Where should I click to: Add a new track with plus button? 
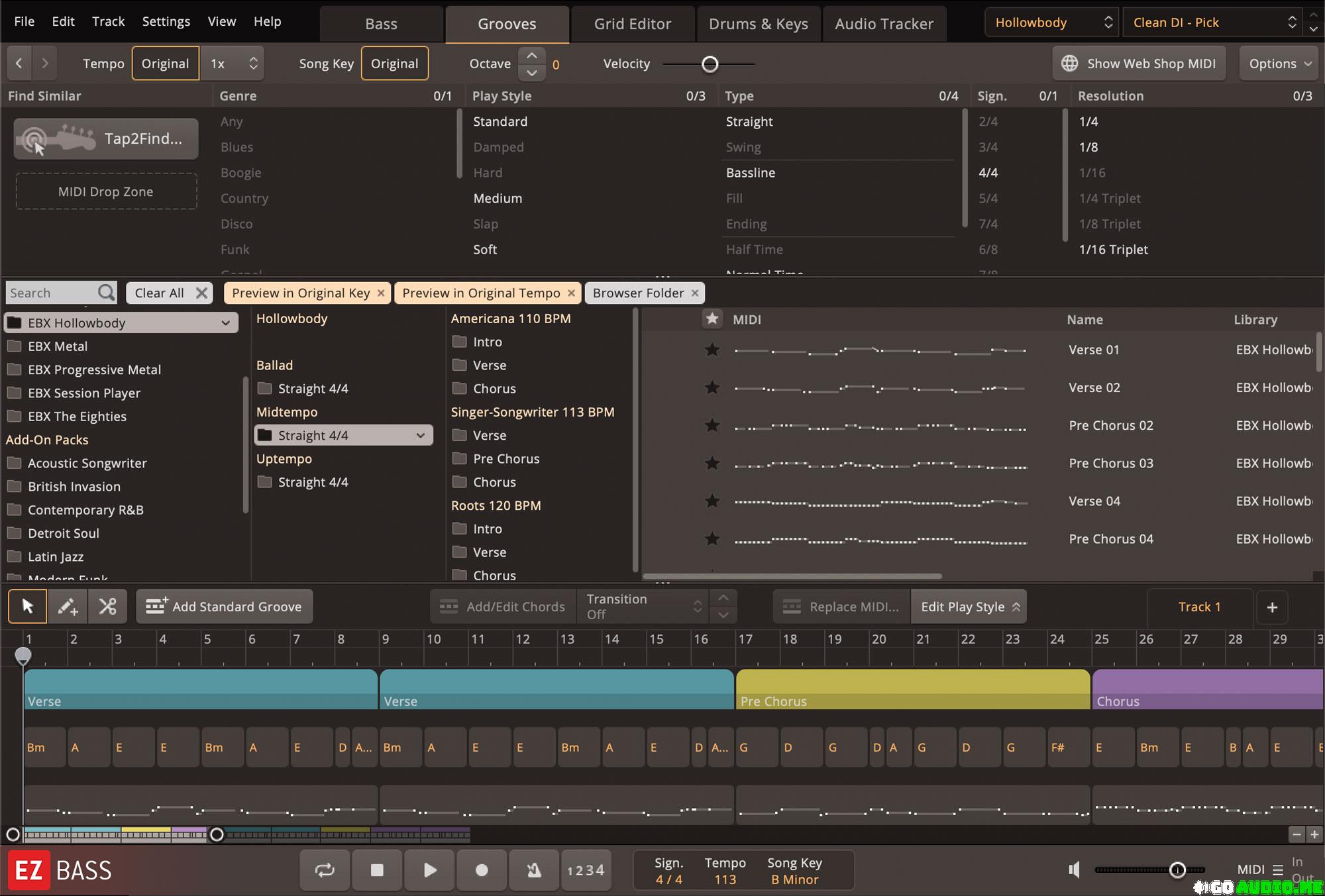pos(1271,607)
